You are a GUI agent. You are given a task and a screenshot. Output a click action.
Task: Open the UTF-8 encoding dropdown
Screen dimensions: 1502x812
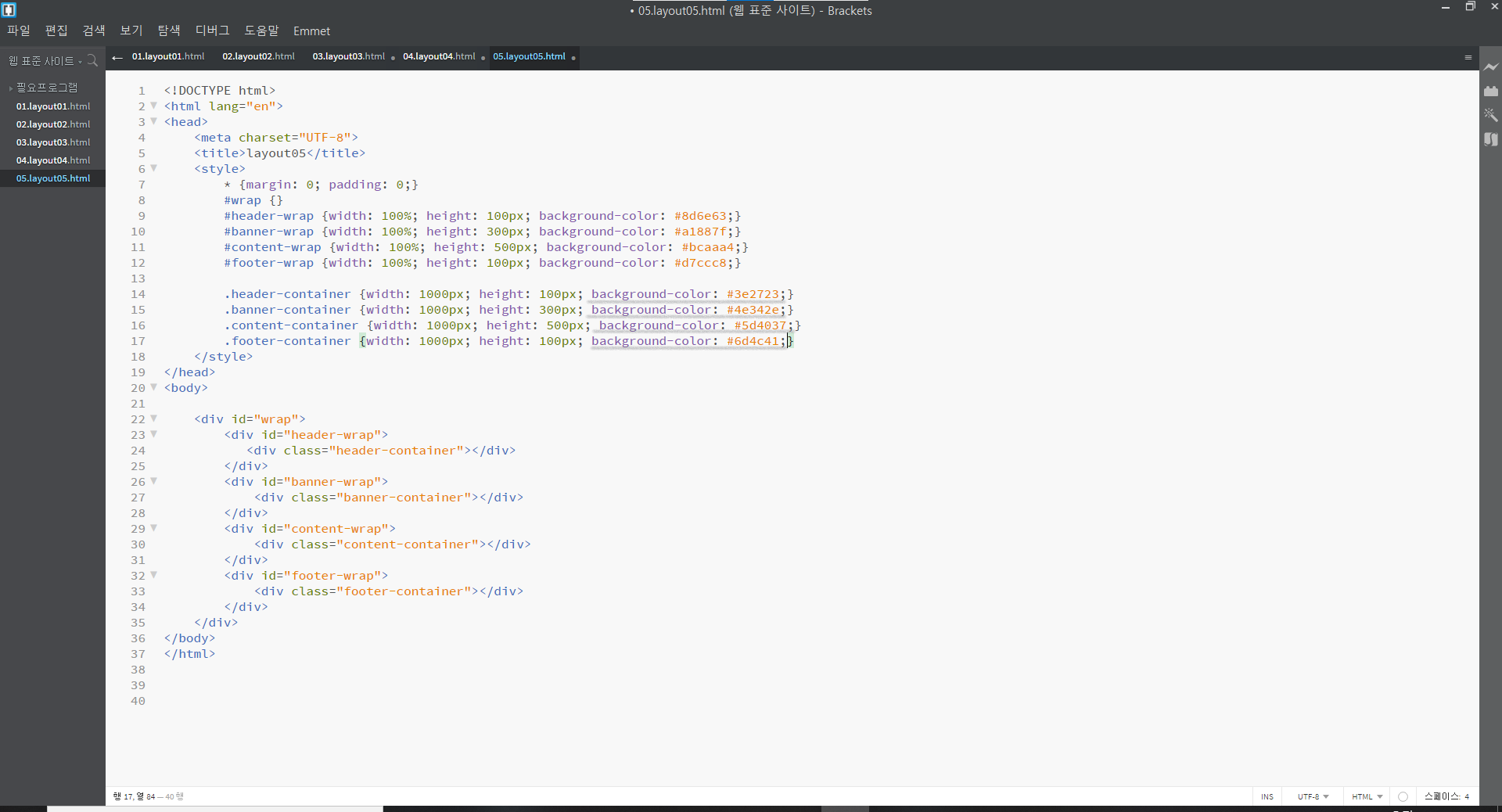tap(1313, 796)
